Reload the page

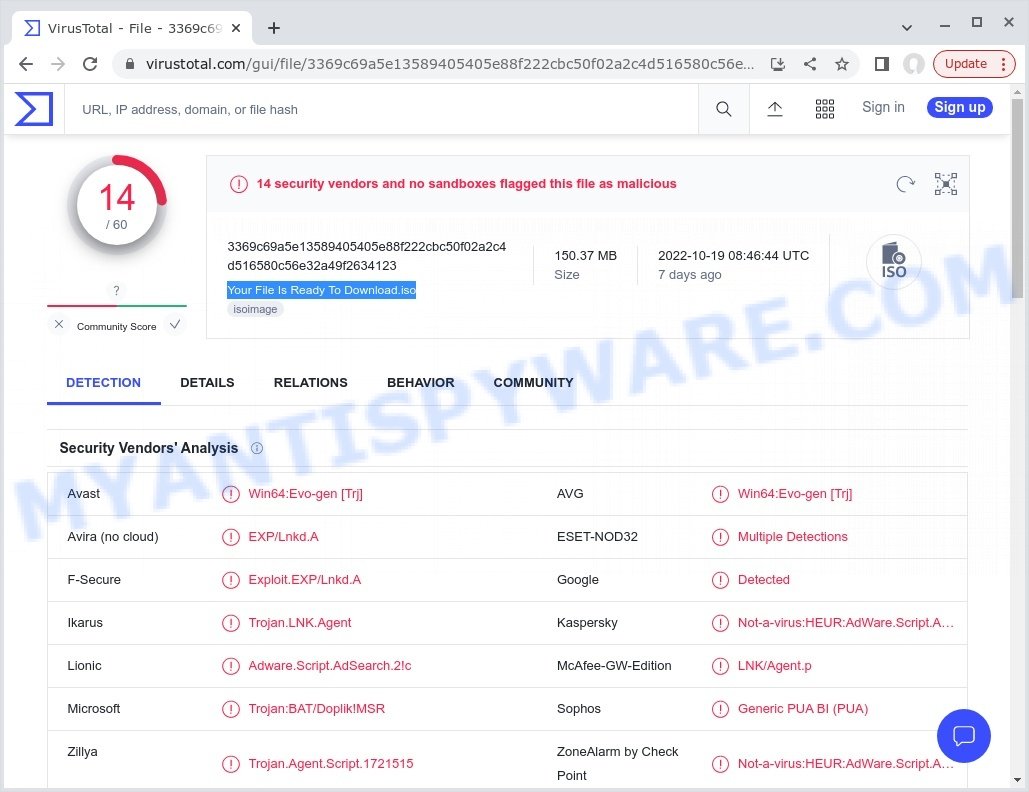click(x=90, y=64)
